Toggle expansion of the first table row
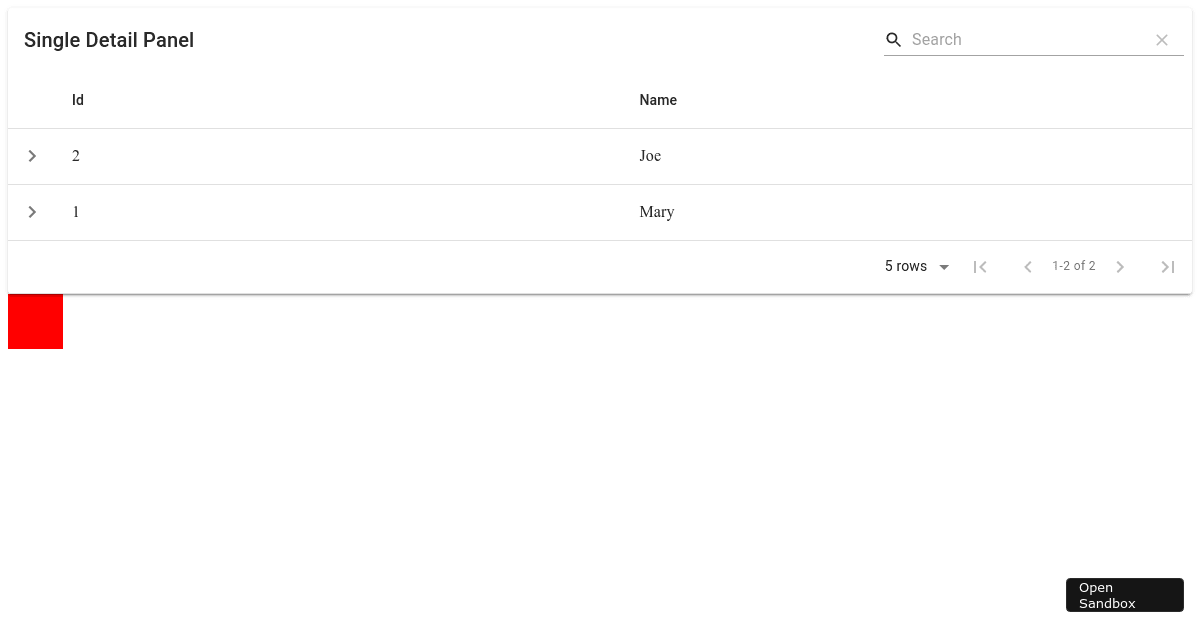The width and height of the screenshot is (1200, 630). [32, 156]
